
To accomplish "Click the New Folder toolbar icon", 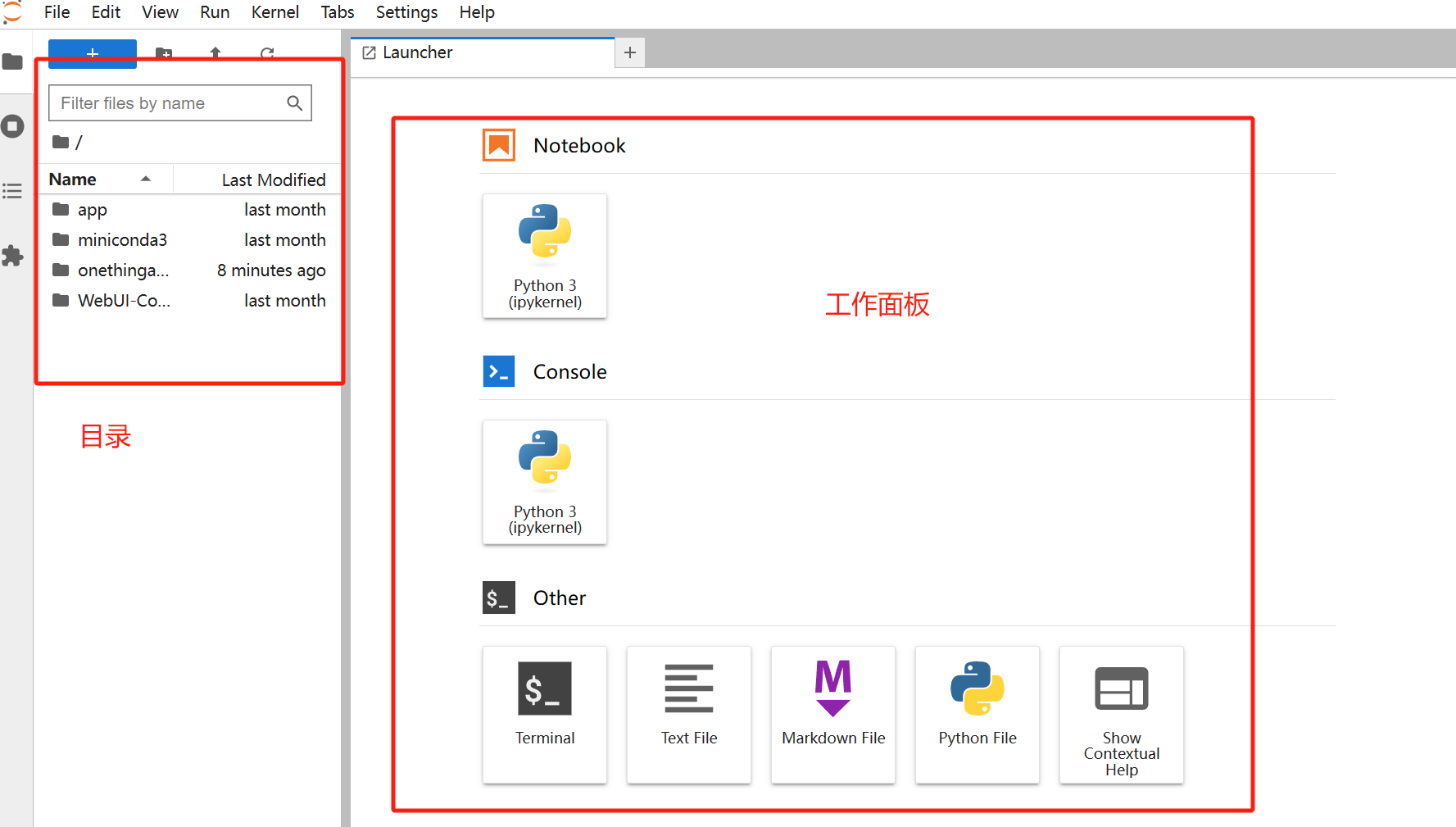I will [164, 53].
